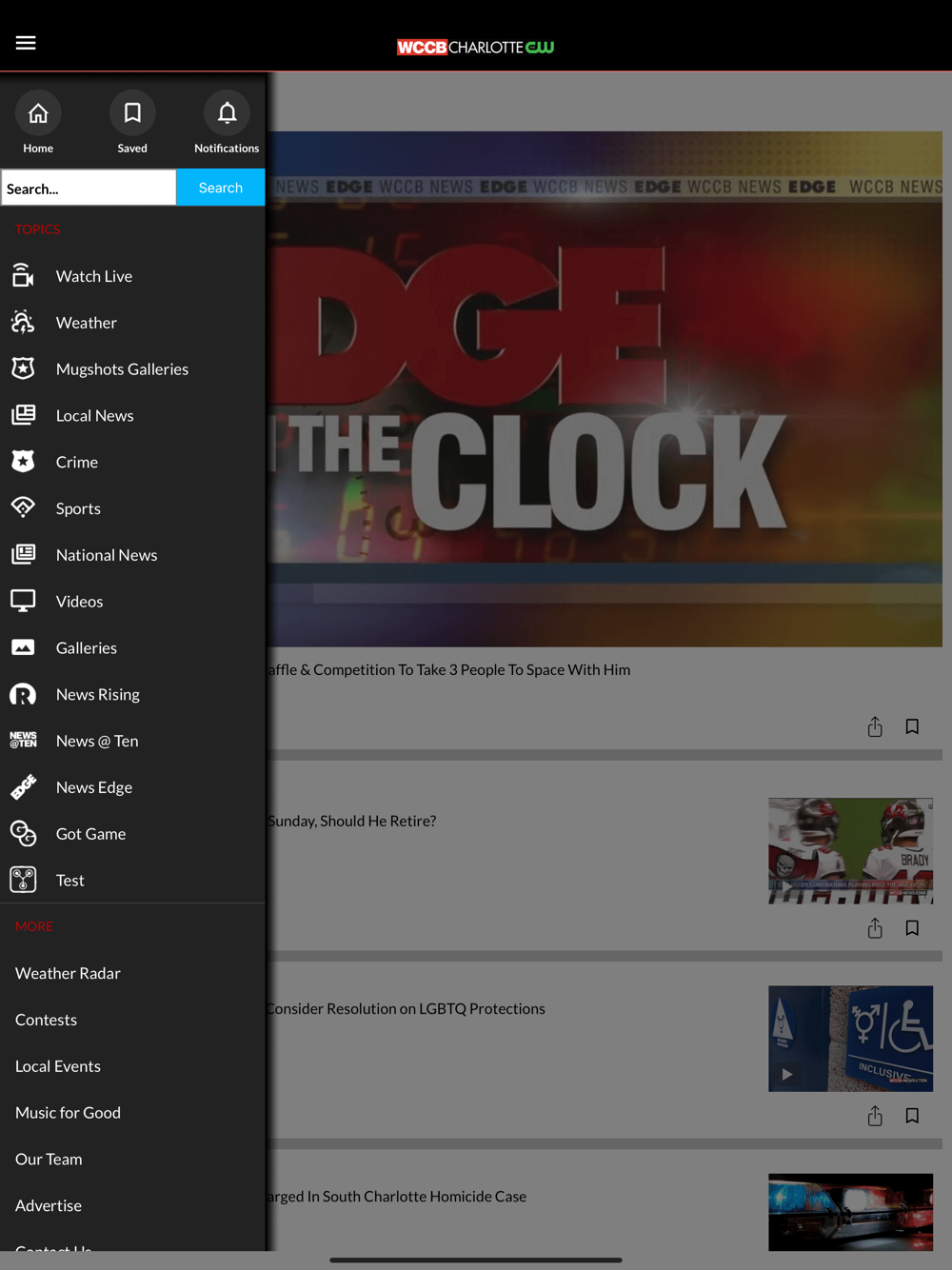Viewport: 952px width, 1270px height.
Task: Share the space raffle story
Action: point(875,727)
